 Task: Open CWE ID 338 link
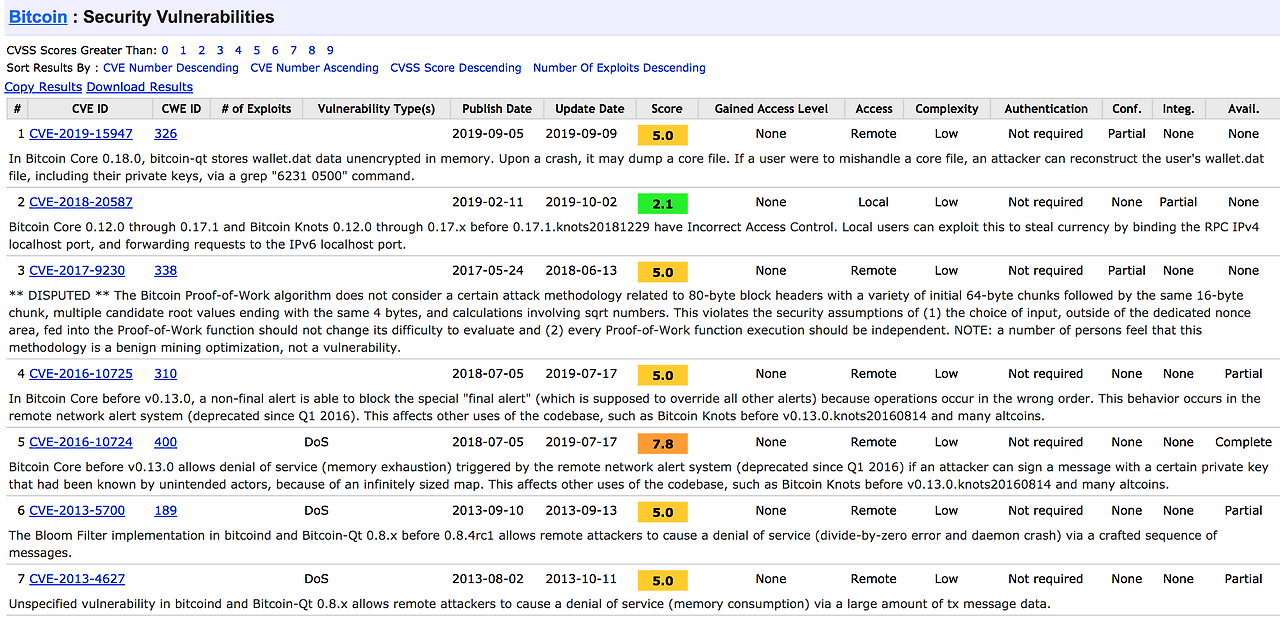coord(166,270)
